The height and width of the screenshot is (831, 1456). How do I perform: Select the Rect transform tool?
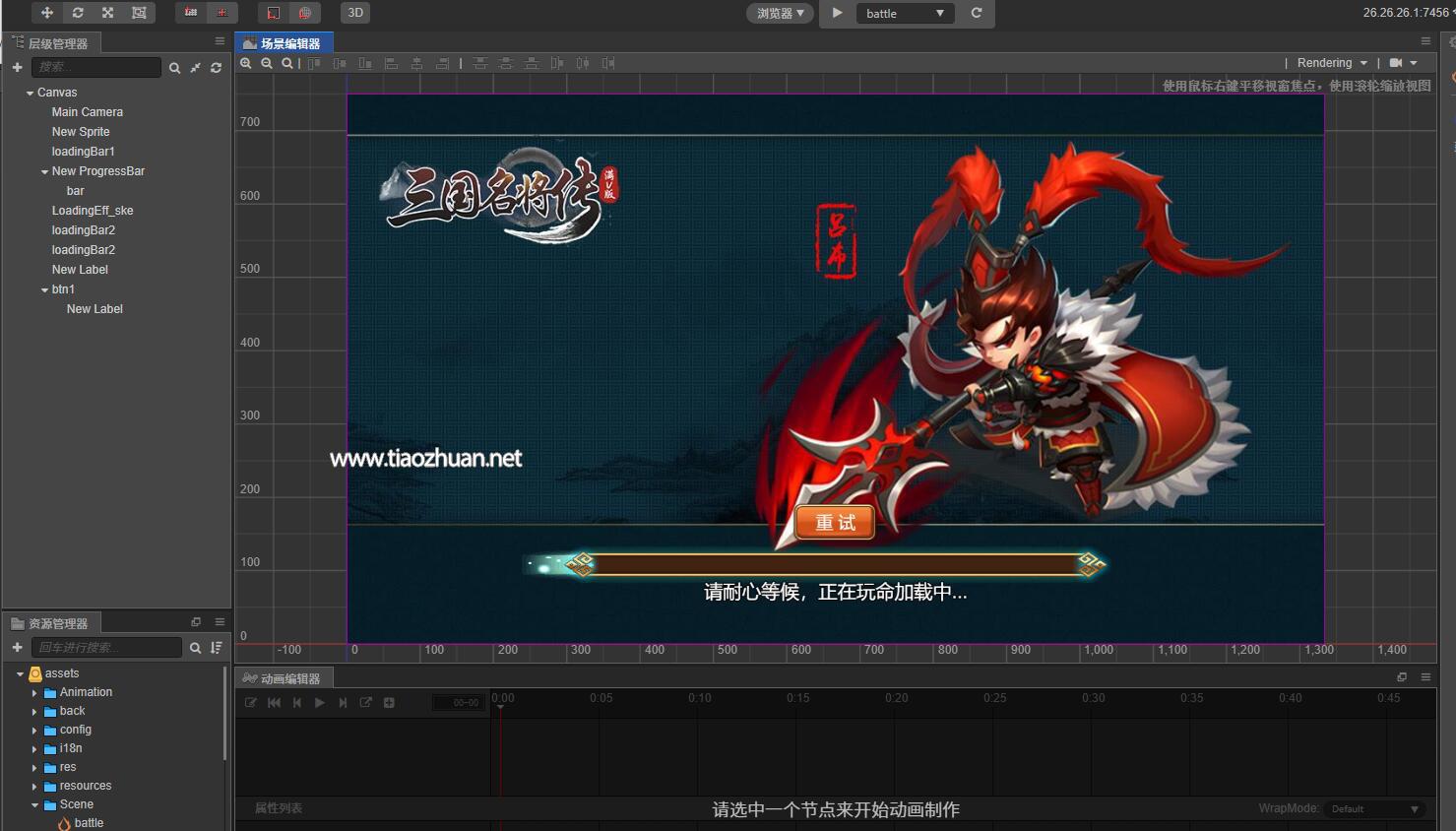click(x=139, y=13)
